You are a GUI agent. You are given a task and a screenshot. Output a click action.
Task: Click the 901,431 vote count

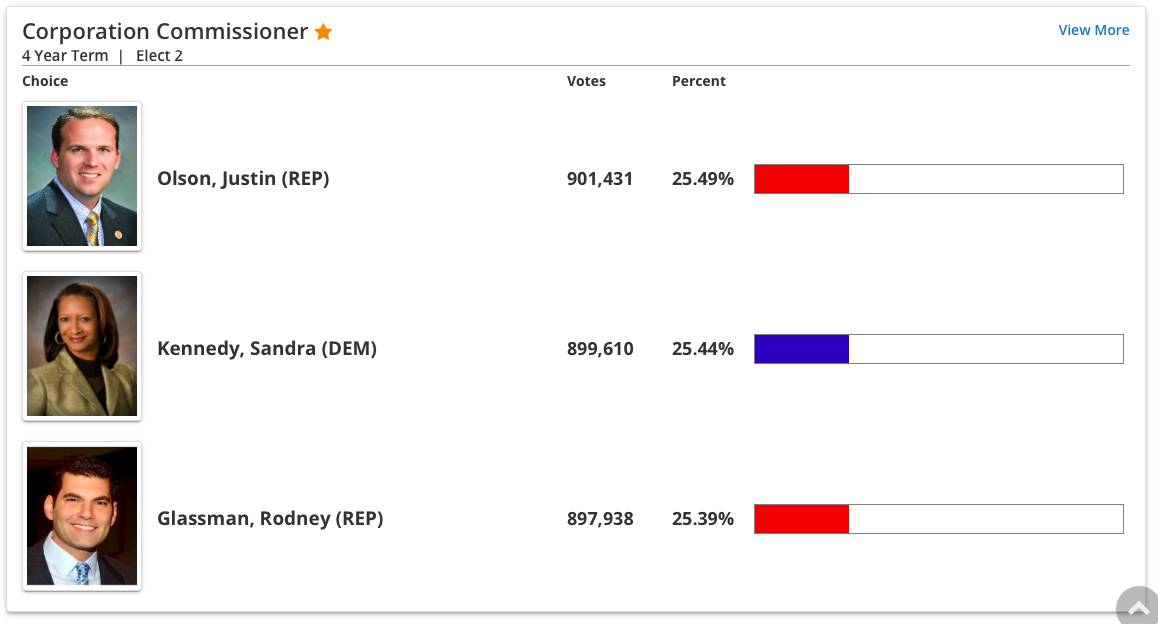(600, 179)
